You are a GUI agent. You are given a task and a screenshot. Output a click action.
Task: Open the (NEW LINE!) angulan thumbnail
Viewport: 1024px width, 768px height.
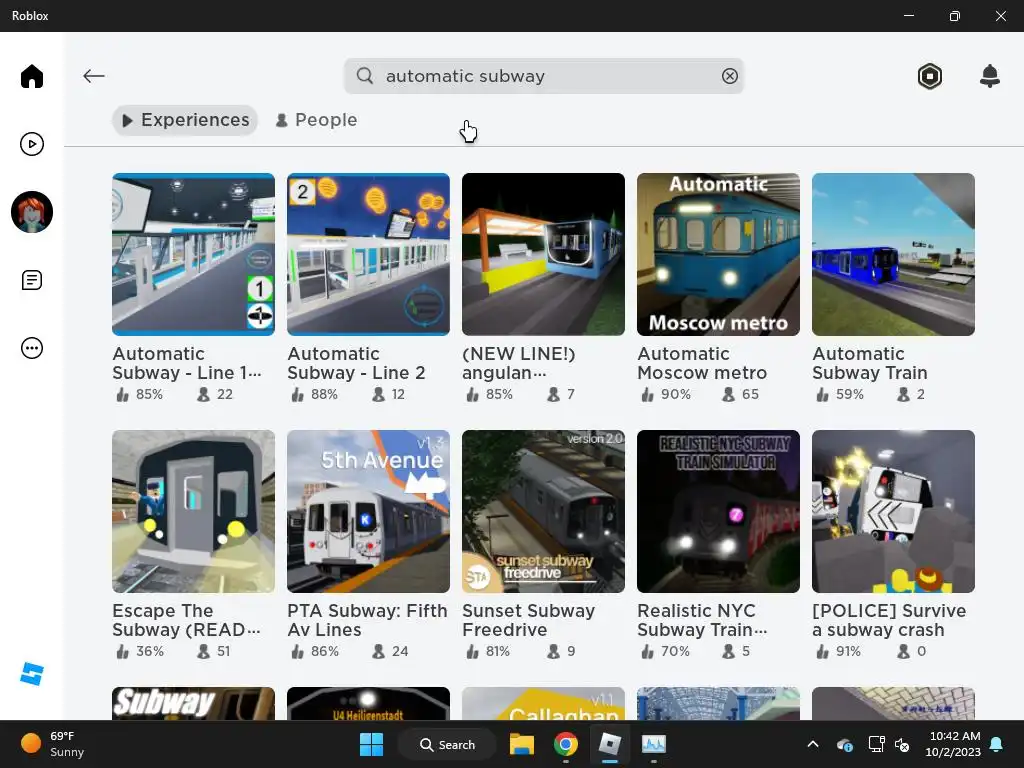[543, 254]
